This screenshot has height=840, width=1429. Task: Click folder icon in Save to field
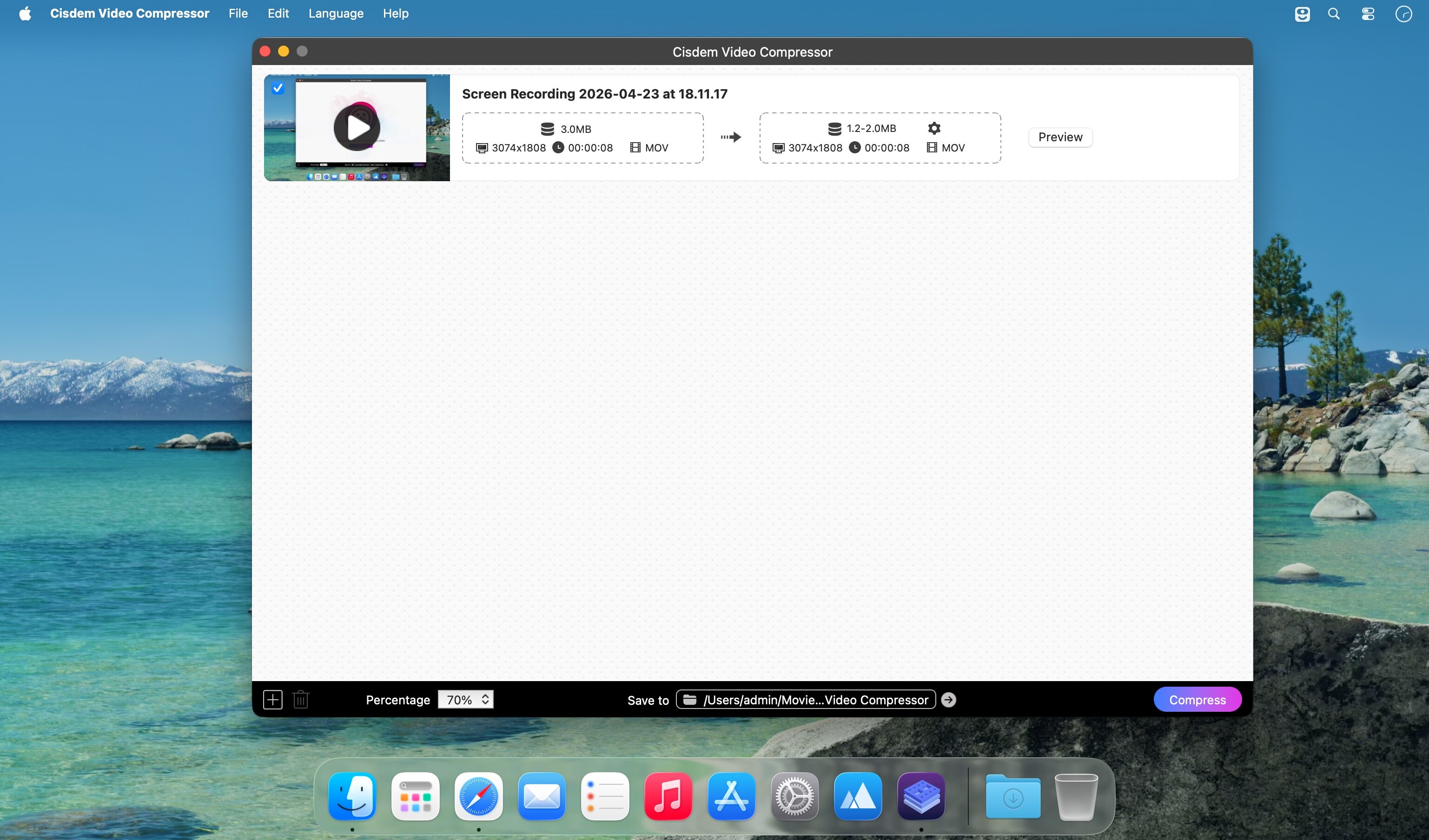pyautogui.click(x=689, y=699)
